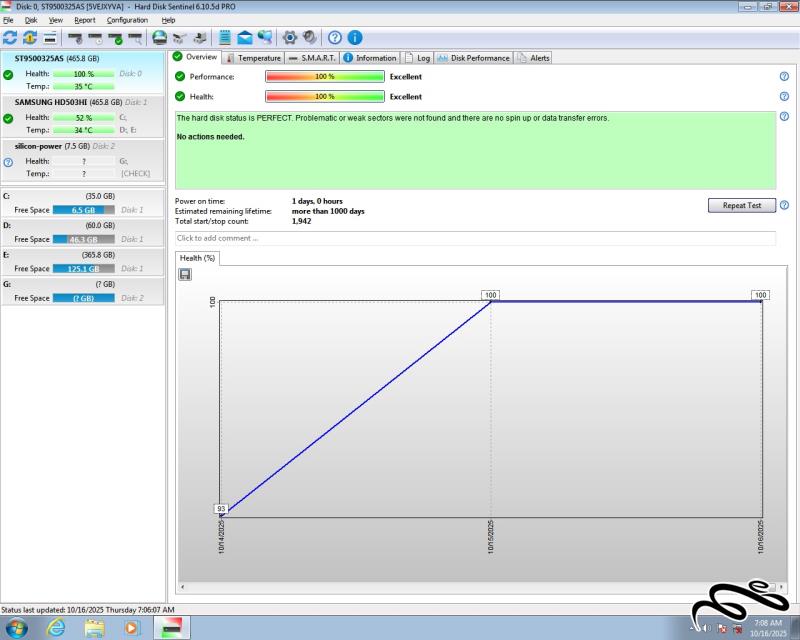Image resolution: width=800 pixels, height=640 pixels.
Task: Click the help icon beside Repeat Test
Action: point(784,205)
